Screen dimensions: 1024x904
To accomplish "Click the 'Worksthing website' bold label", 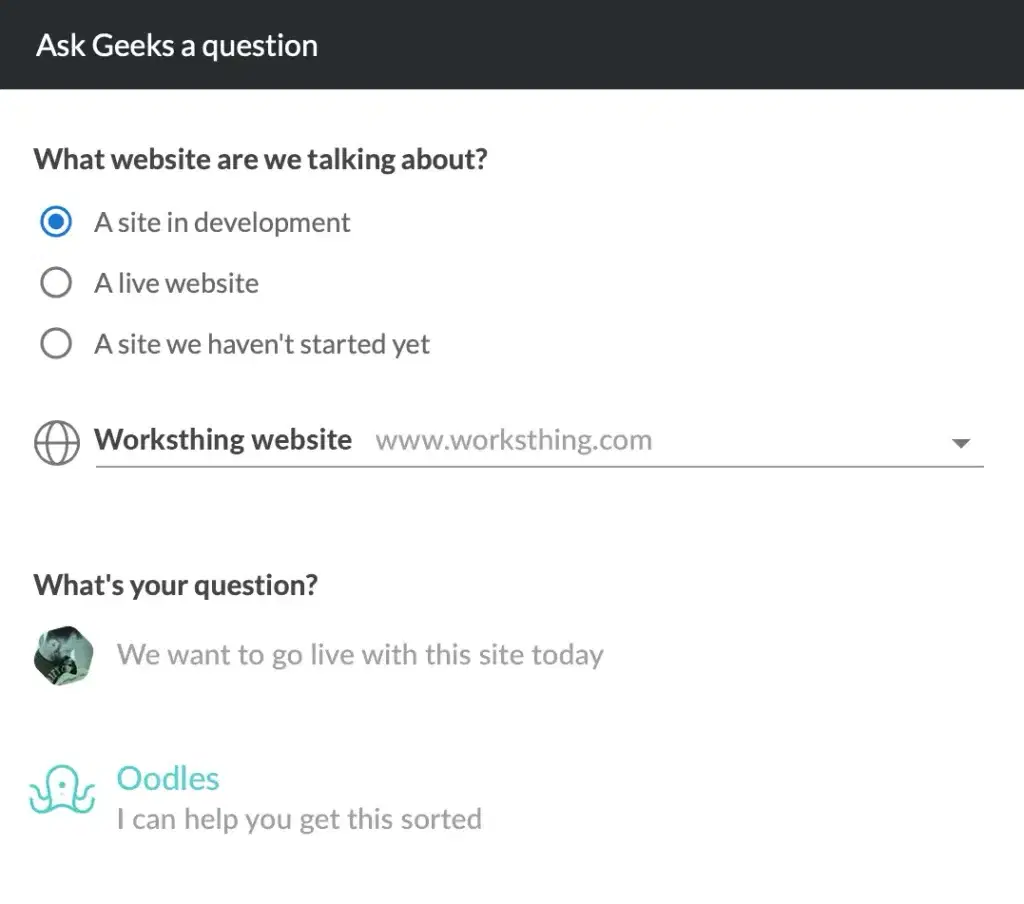I will click(223, 440).
